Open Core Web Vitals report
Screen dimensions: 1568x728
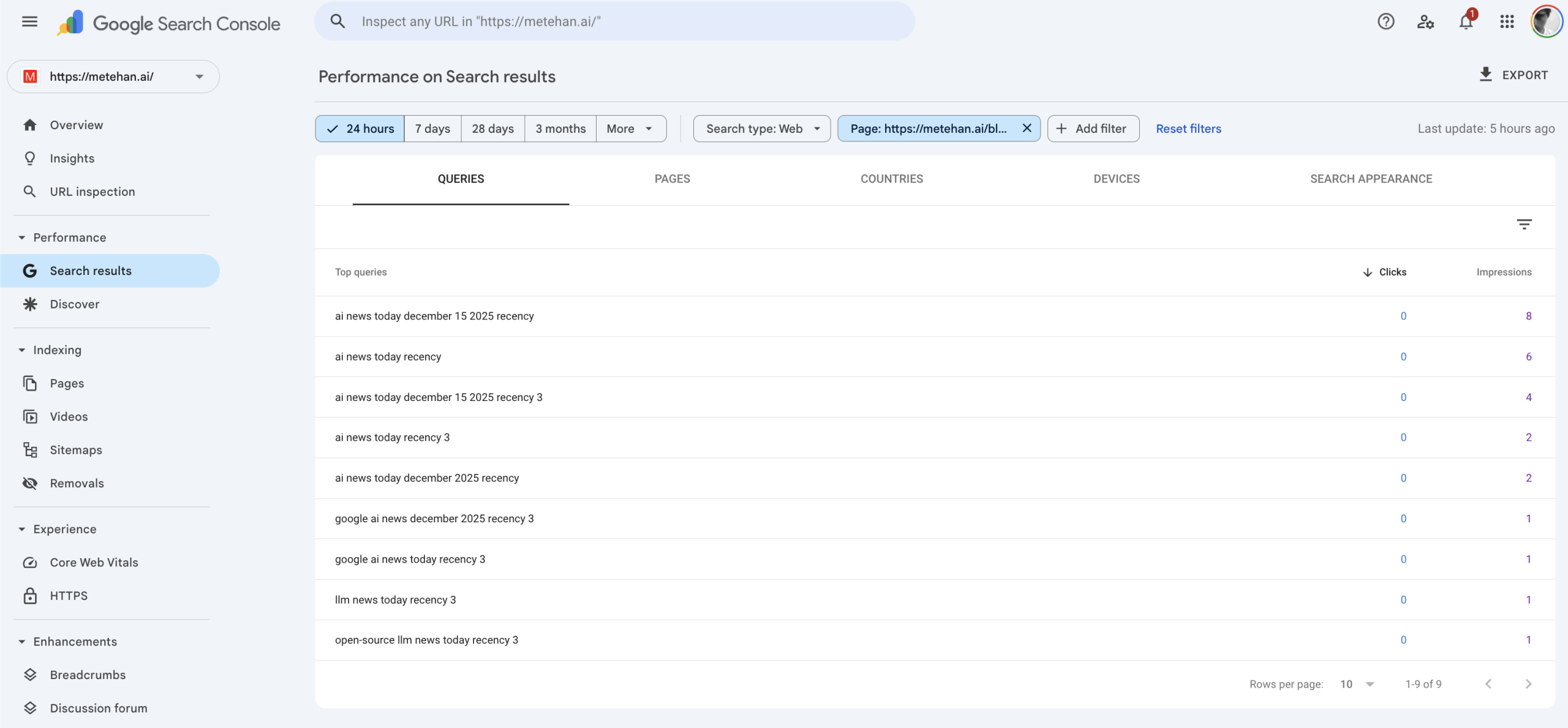coord(94,562)
